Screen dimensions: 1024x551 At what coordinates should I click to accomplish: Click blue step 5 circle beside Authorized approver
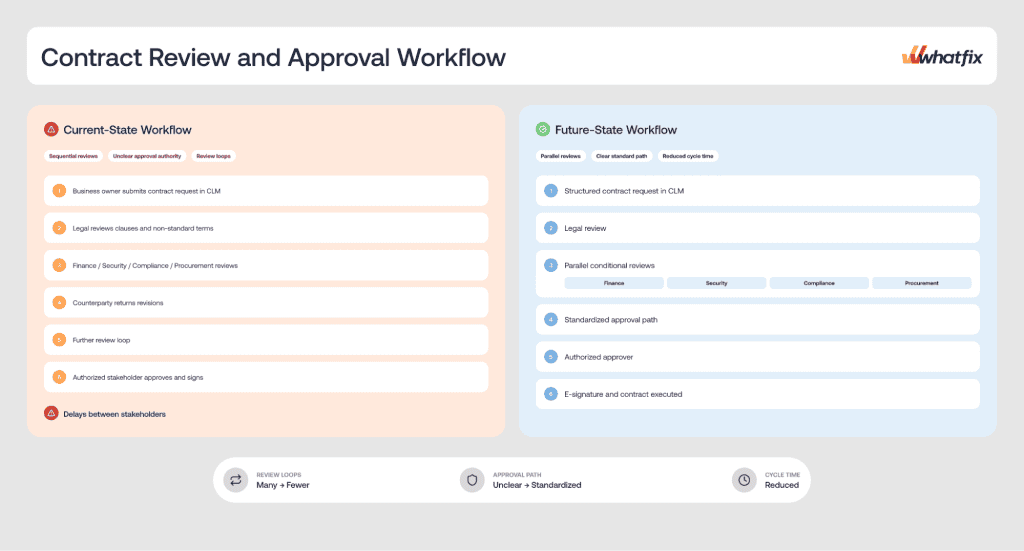click(551, 356)
